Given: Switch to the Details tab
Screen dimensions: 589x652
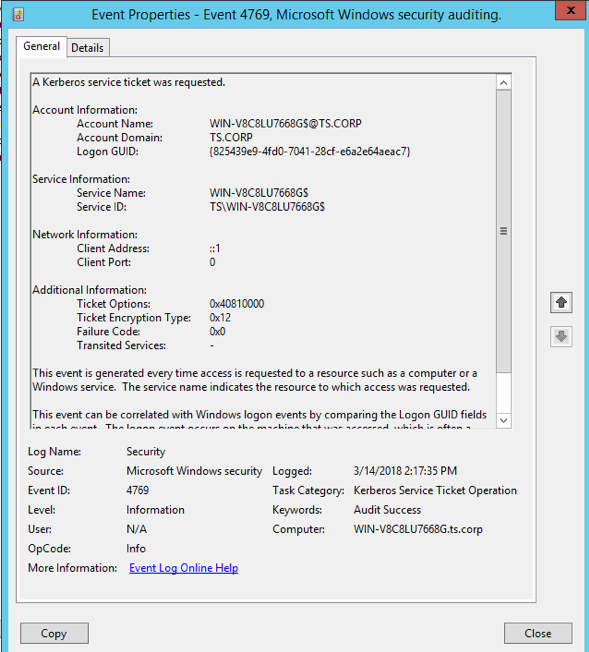Looking at the screenshot, I should 87,48.
